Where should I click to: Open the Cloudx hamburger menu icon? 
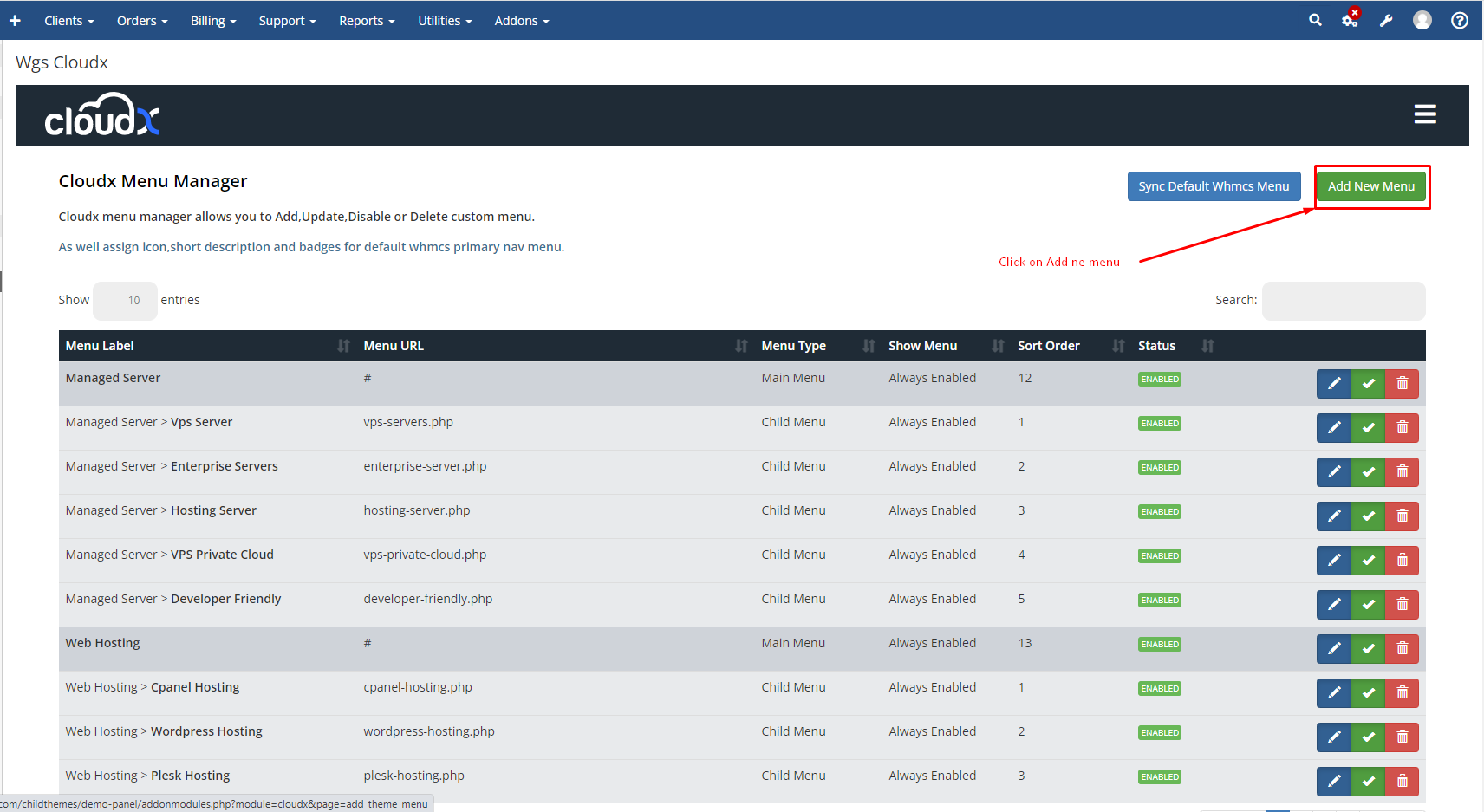point(1425,114)
